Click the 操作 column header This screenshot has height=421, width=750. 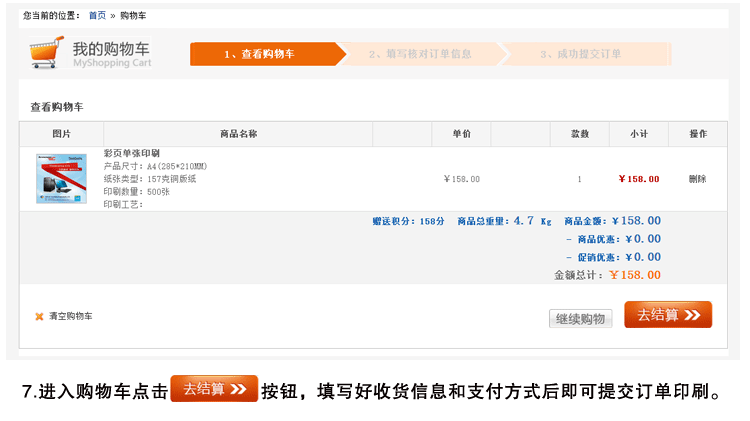point(698,134)
